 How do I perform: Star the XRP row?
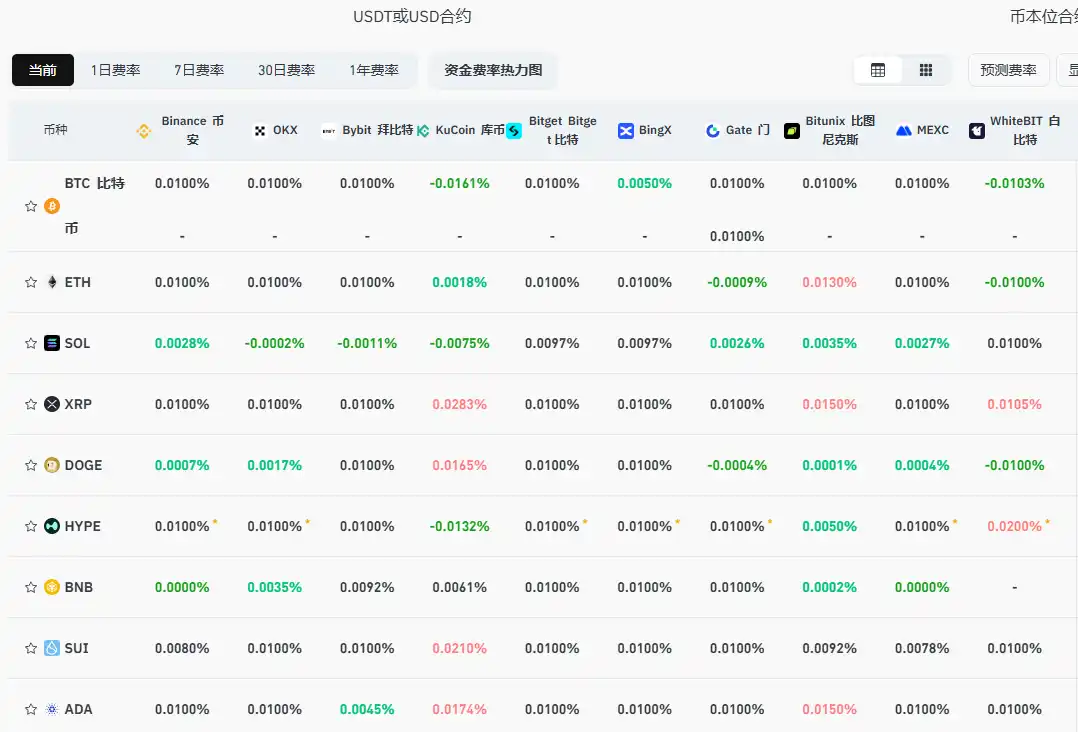tap(31, 404)
